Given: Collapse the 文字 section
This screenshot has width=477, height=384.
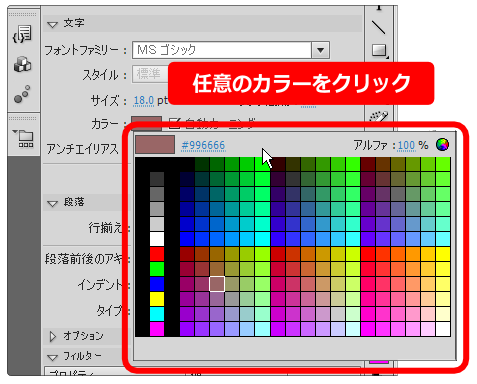Looking at the screenshot, I should point(53,24).
